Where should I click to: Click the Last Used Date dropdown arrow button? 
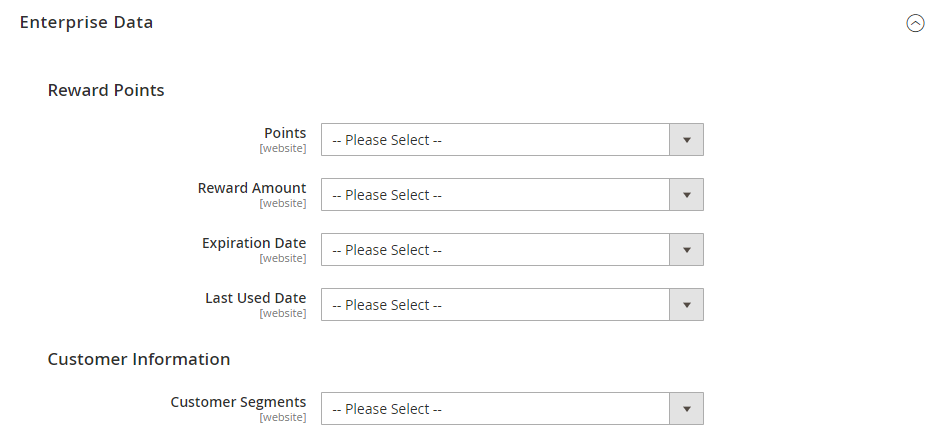click(687, 305)
